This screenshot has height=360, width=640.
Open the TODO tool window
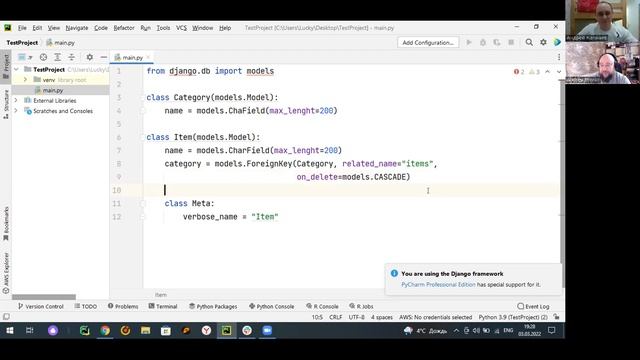[x=86, y=306]
